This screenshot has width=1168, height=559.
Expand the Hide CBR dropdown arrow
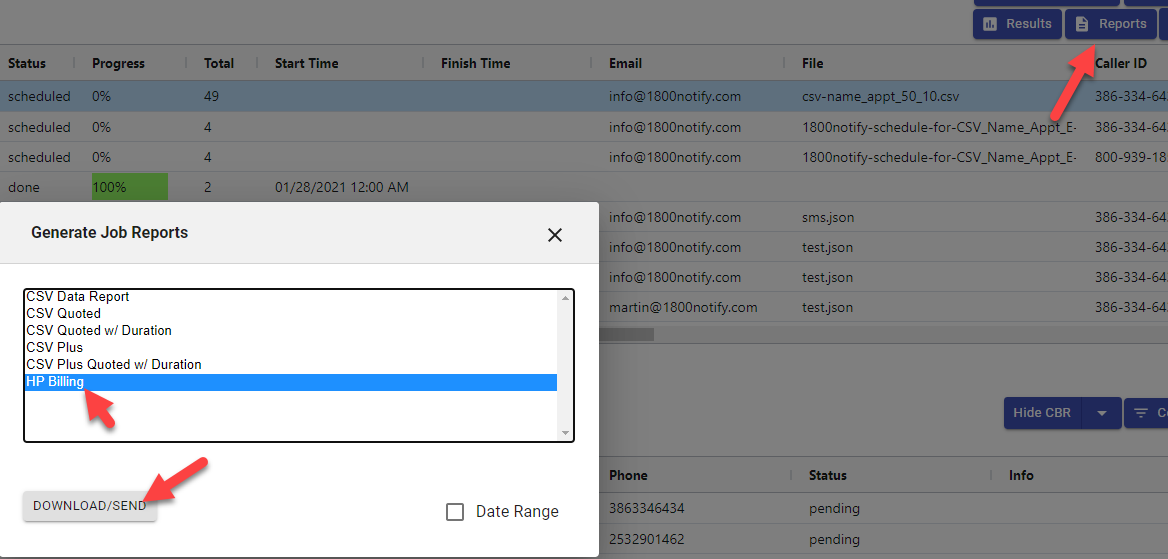point(1101,413)
